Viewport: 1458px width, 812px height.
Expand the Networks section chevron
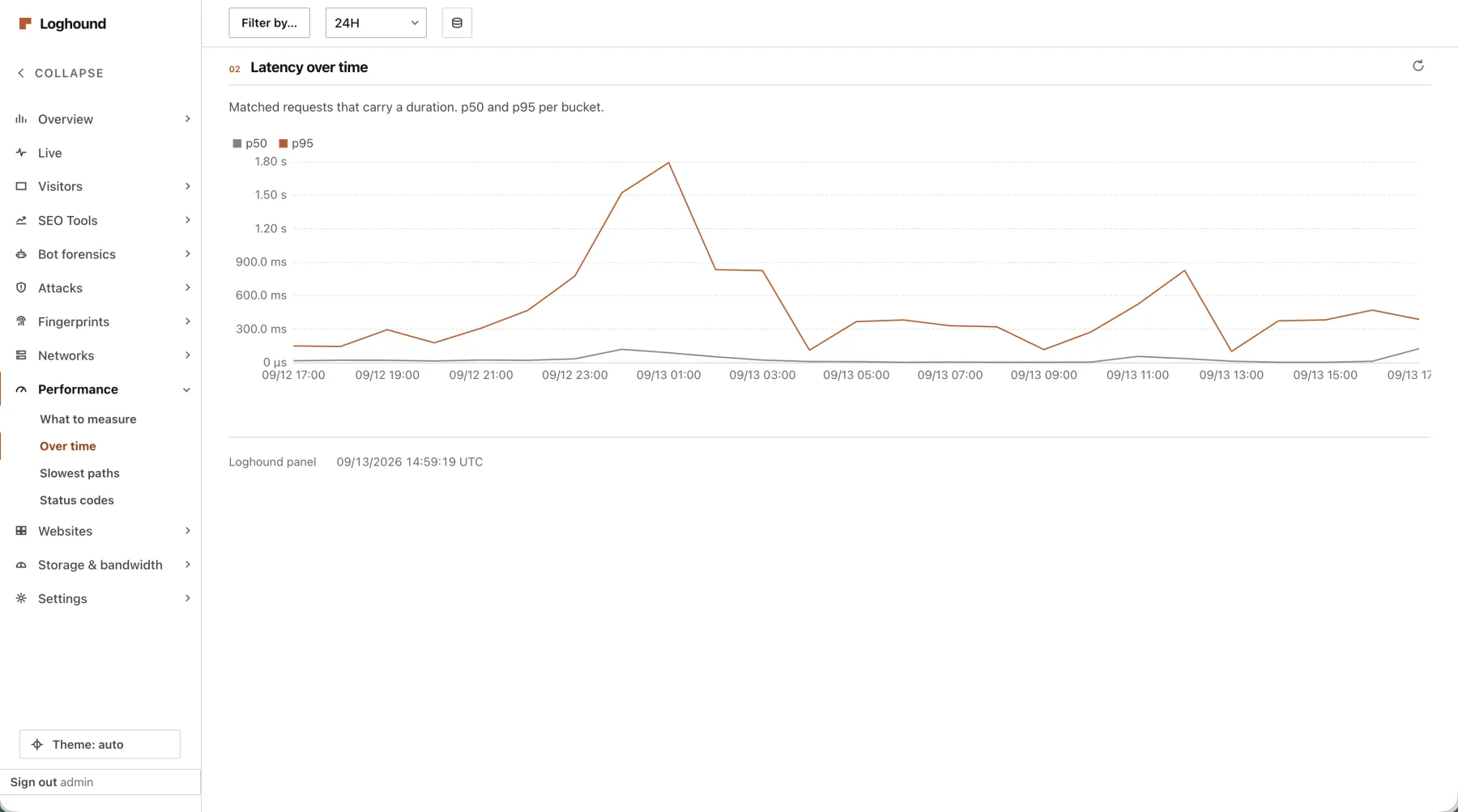(x=187, y=355)
